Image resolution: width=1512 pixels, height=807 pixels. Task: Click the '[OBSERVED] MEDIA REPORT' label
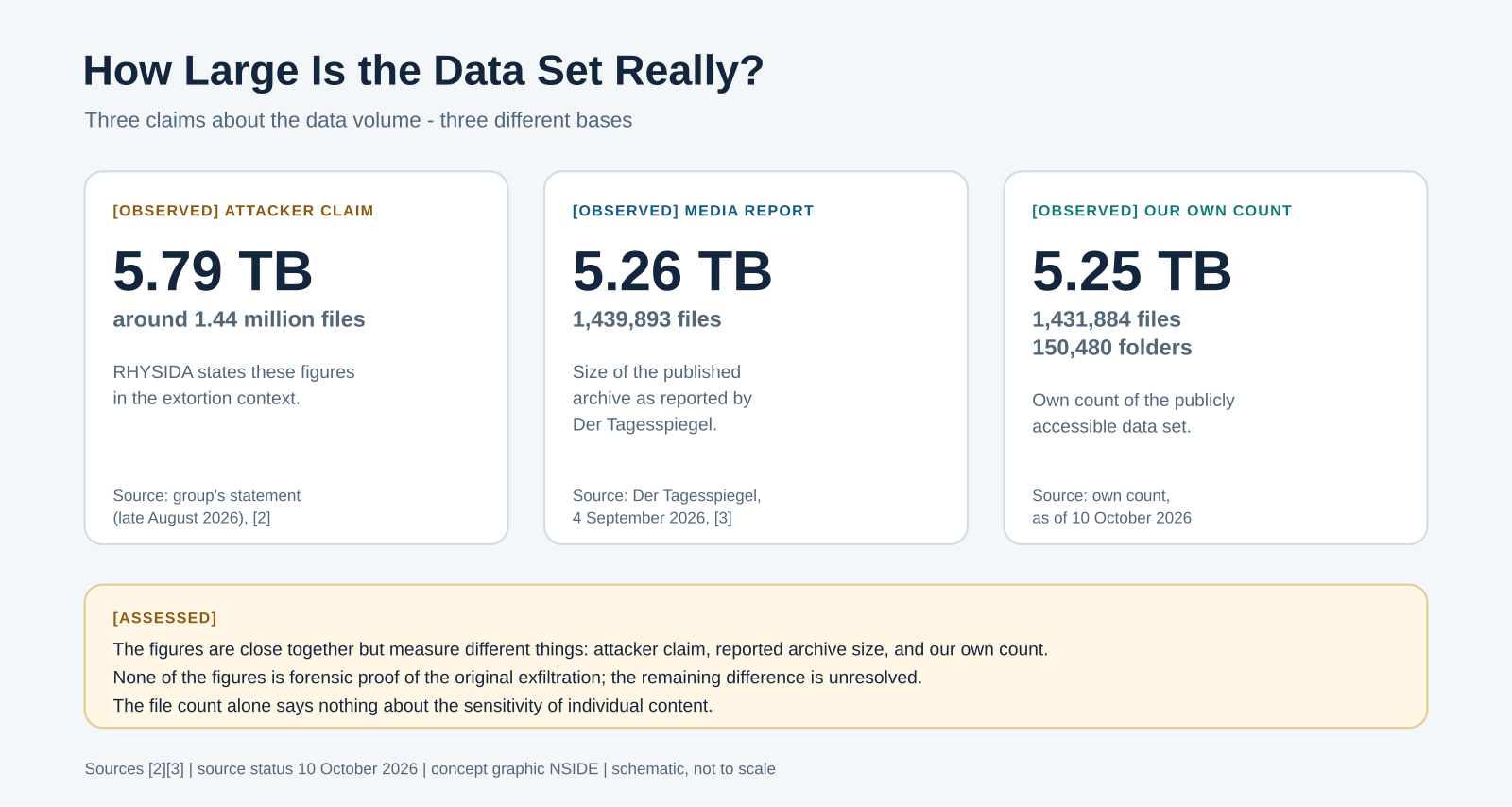coord(693,211)
